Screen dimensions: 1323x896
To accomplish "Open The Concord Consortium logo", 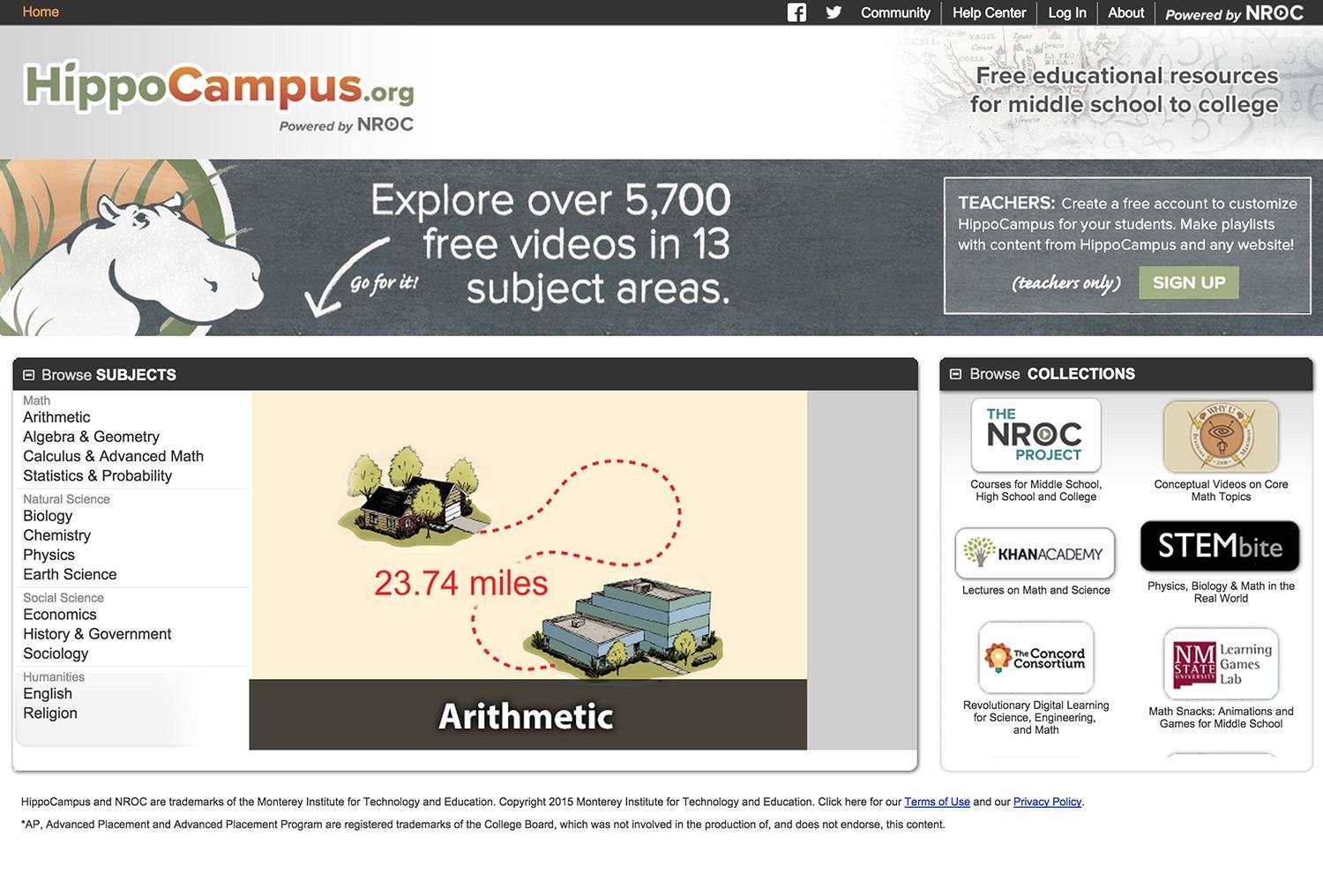I will click(x=1035, y=658).
